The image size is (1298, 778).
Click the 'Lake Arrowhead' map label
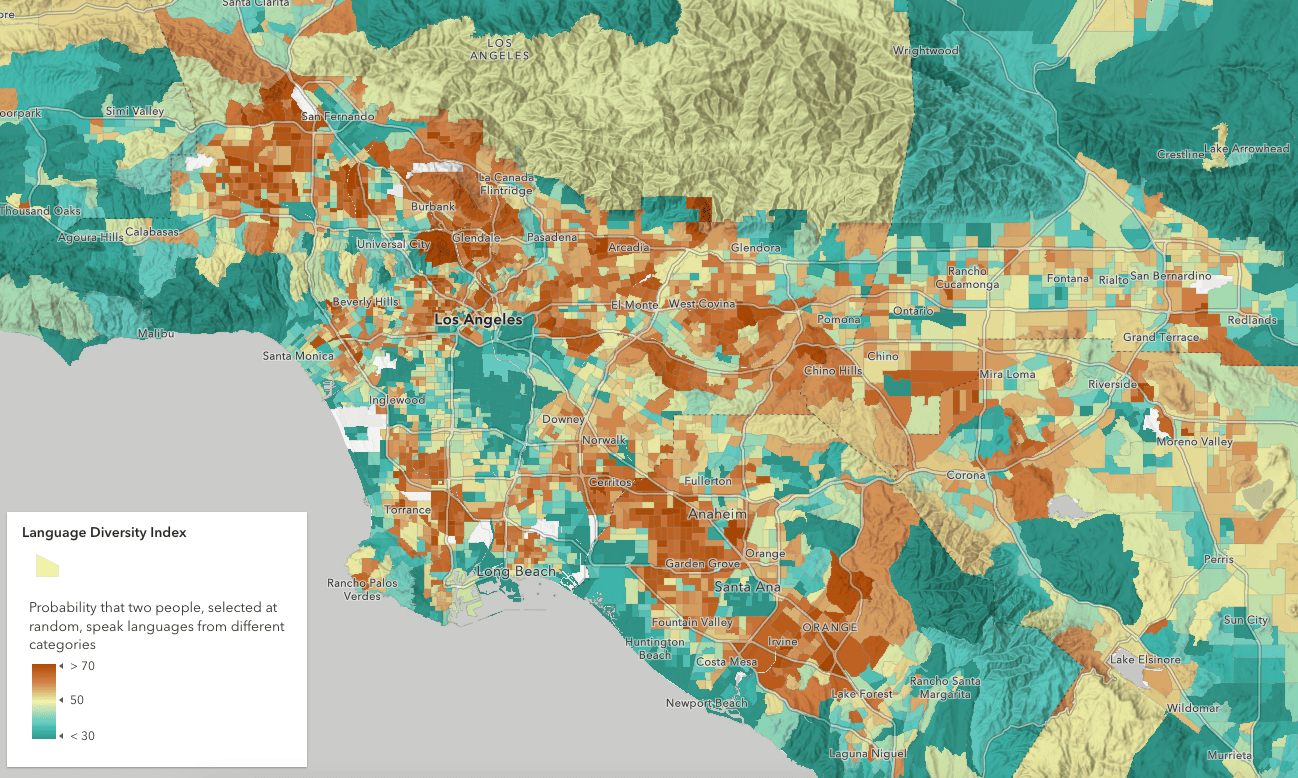(x=1247, y=149)
